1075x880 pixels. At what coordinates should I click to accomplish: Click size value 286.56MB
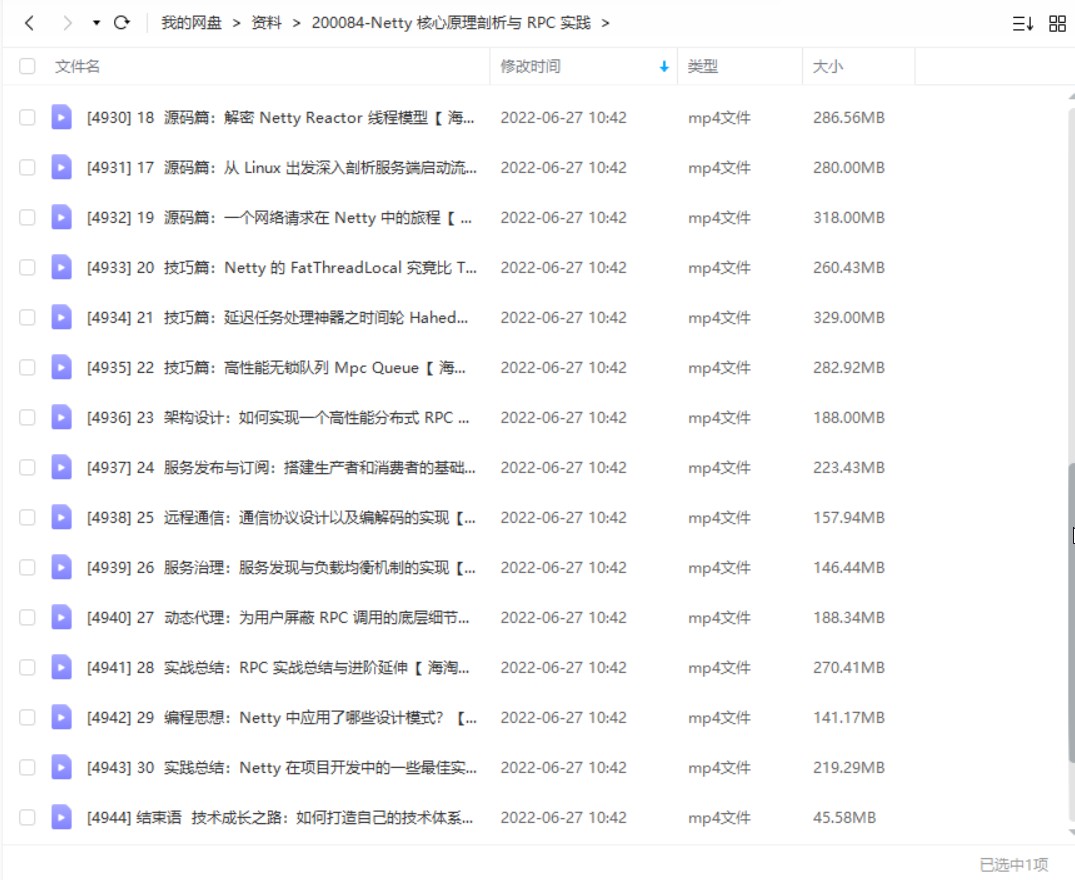point(849,118)
